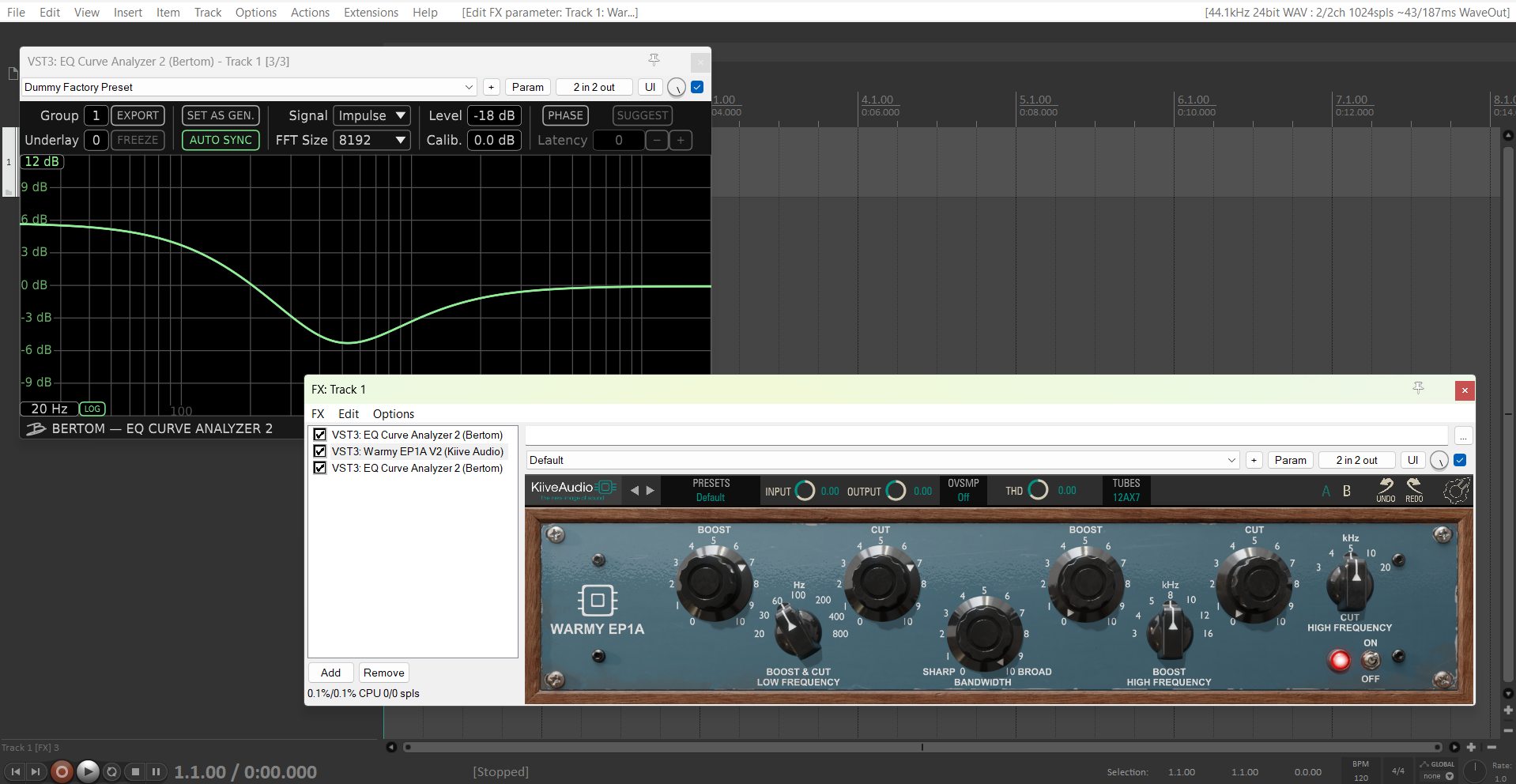This screenshot has width=1516, height=784.
Task: Click the record button in transport
Action: pos(62,771)
